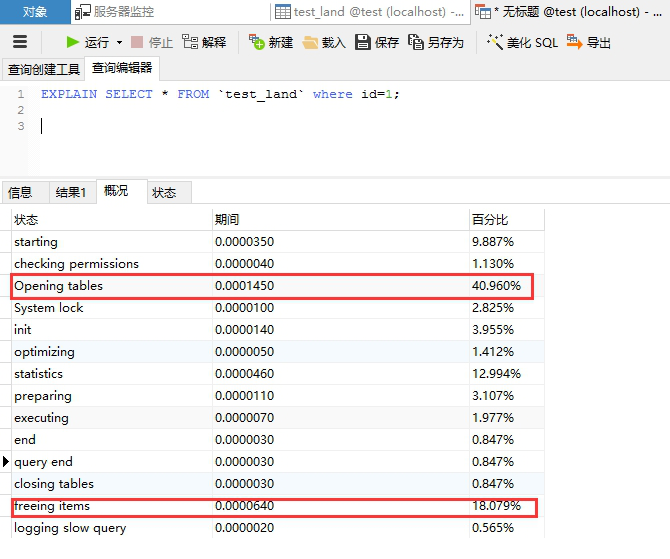The height and width of the screenshot is (559, 670).
Task: Switch to 查询创建工具 tab
Action: [44, 69]
